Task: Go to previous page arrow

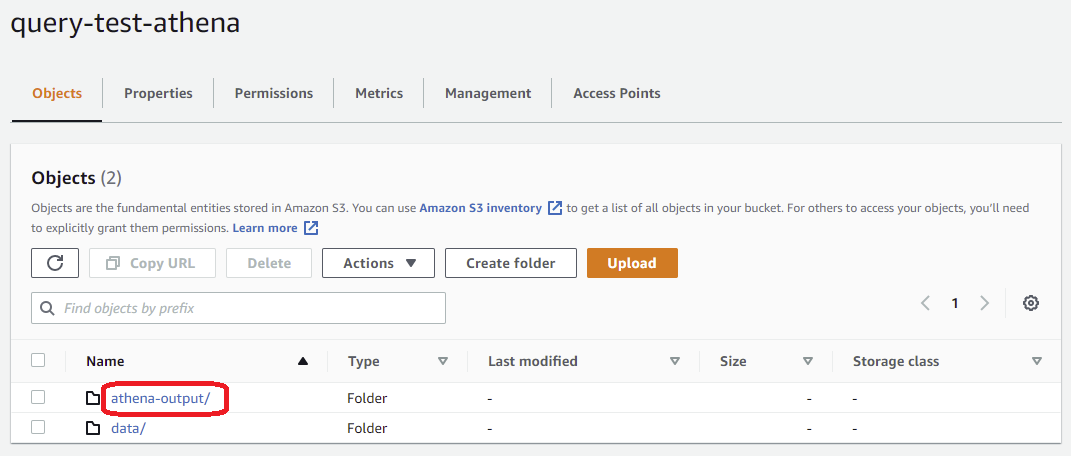Action: click(925, 303)
